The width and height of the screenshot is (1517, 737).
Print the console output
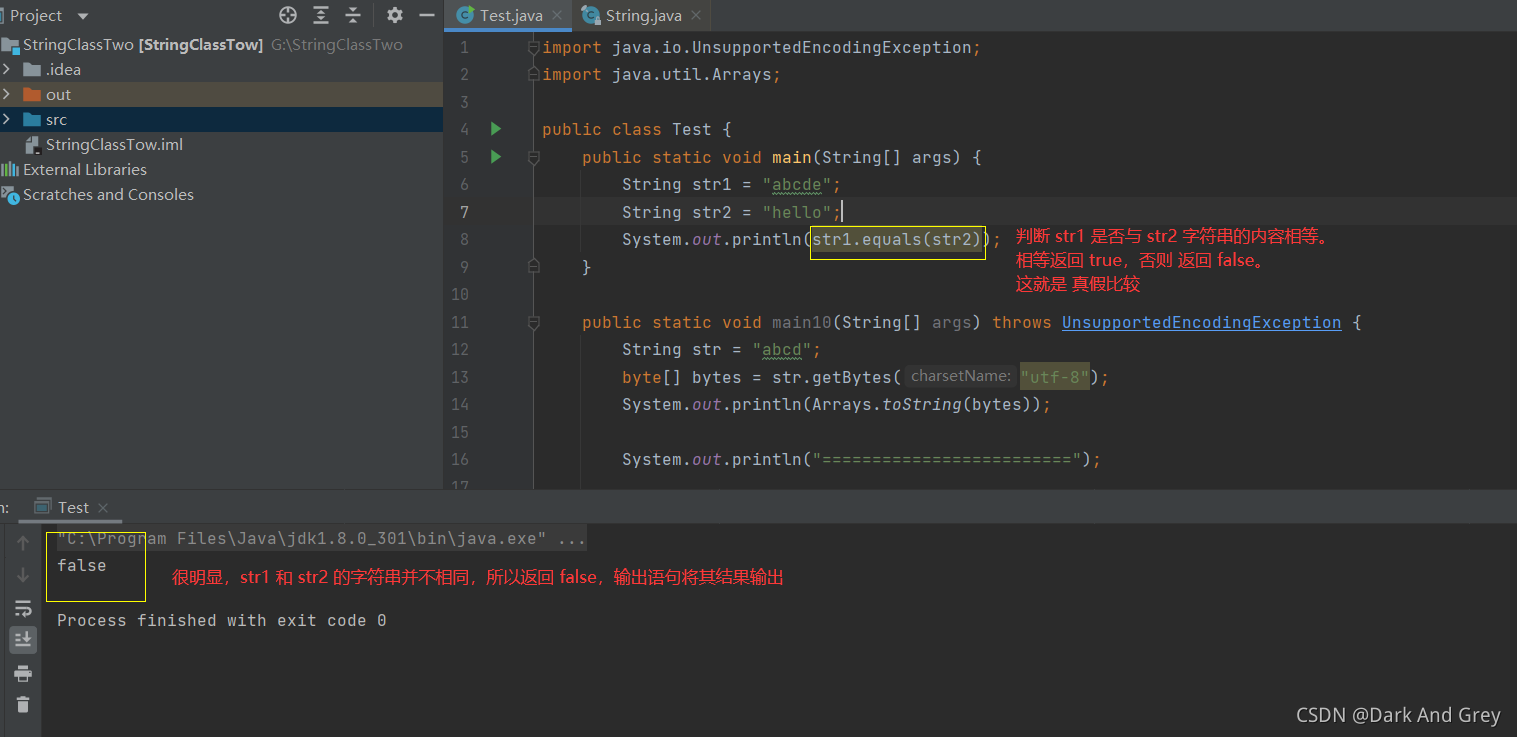[x=23, y=673]
